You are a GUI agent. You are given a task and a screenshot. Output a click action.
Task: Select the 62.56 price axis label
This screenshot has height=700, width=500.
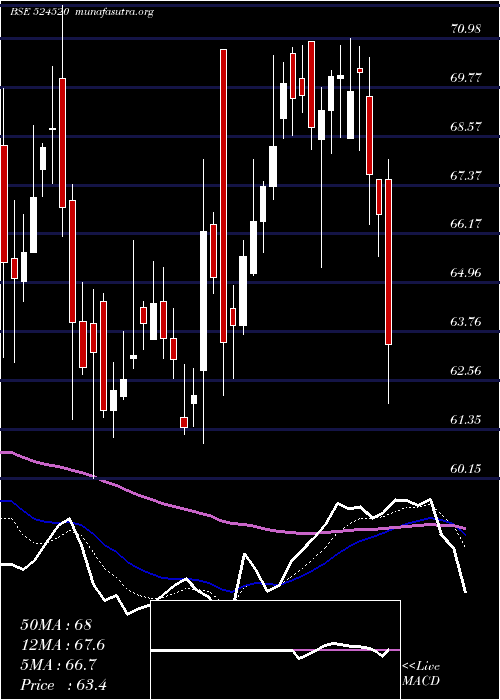click(466, 371)
